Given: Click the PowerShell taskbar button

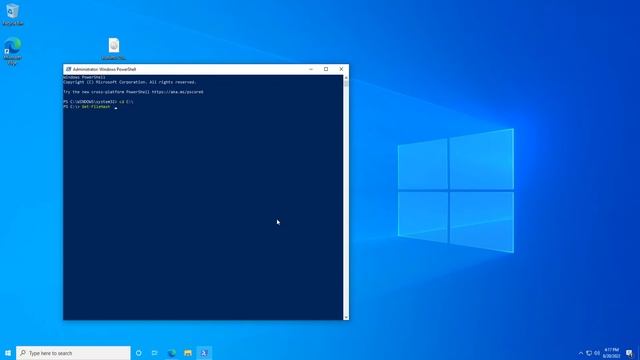Looking at the screenshot, I should [204, 353].
